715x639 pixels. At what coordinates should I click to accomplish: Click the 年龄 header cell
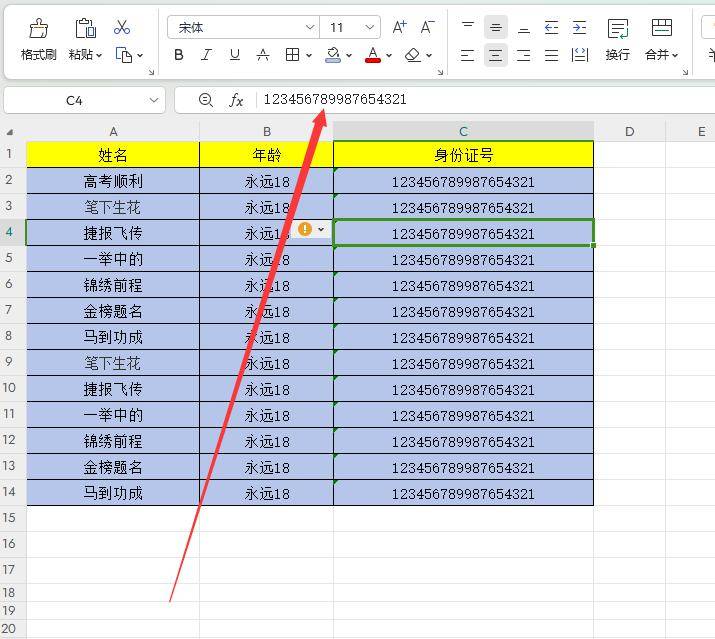tap(267, 155)
